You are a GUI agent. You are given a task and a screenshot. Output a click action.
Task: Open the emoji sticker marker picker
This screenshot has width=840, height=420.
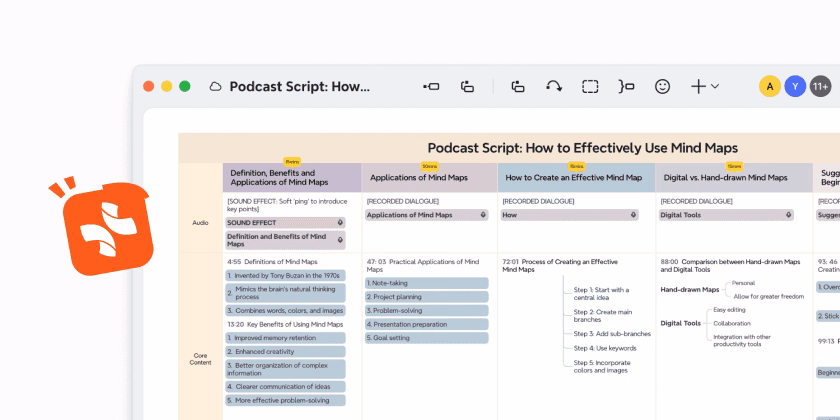[662, 87]
